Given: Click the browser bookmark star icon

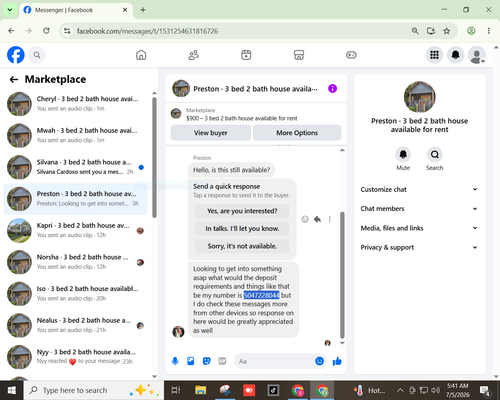Looking at the screenshot, I should [447, 31].
